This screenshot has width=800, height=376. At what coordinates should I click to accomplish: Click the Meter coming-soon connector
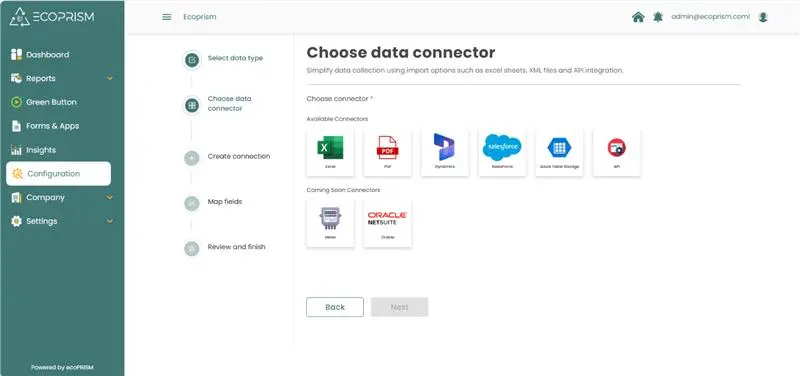coord(330,223)
